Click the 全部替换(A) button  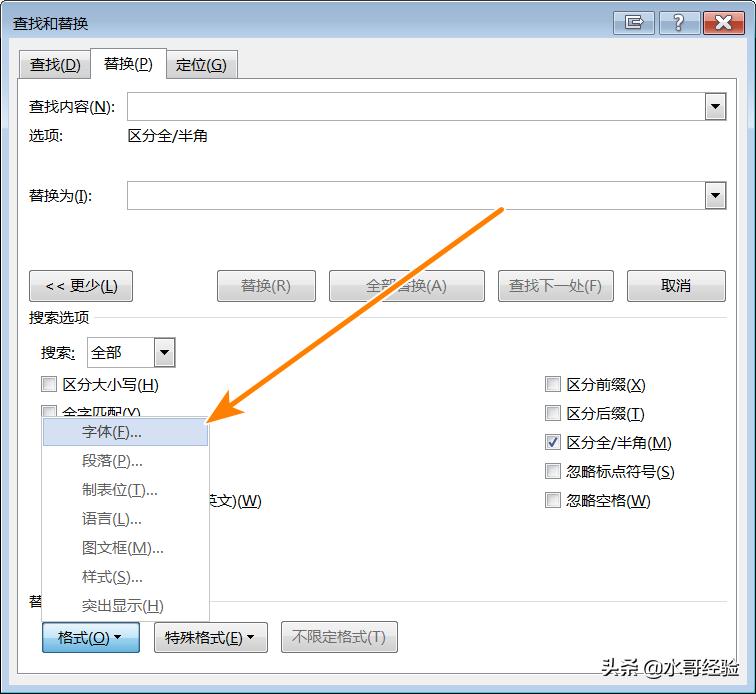click(x=406, y=286)
